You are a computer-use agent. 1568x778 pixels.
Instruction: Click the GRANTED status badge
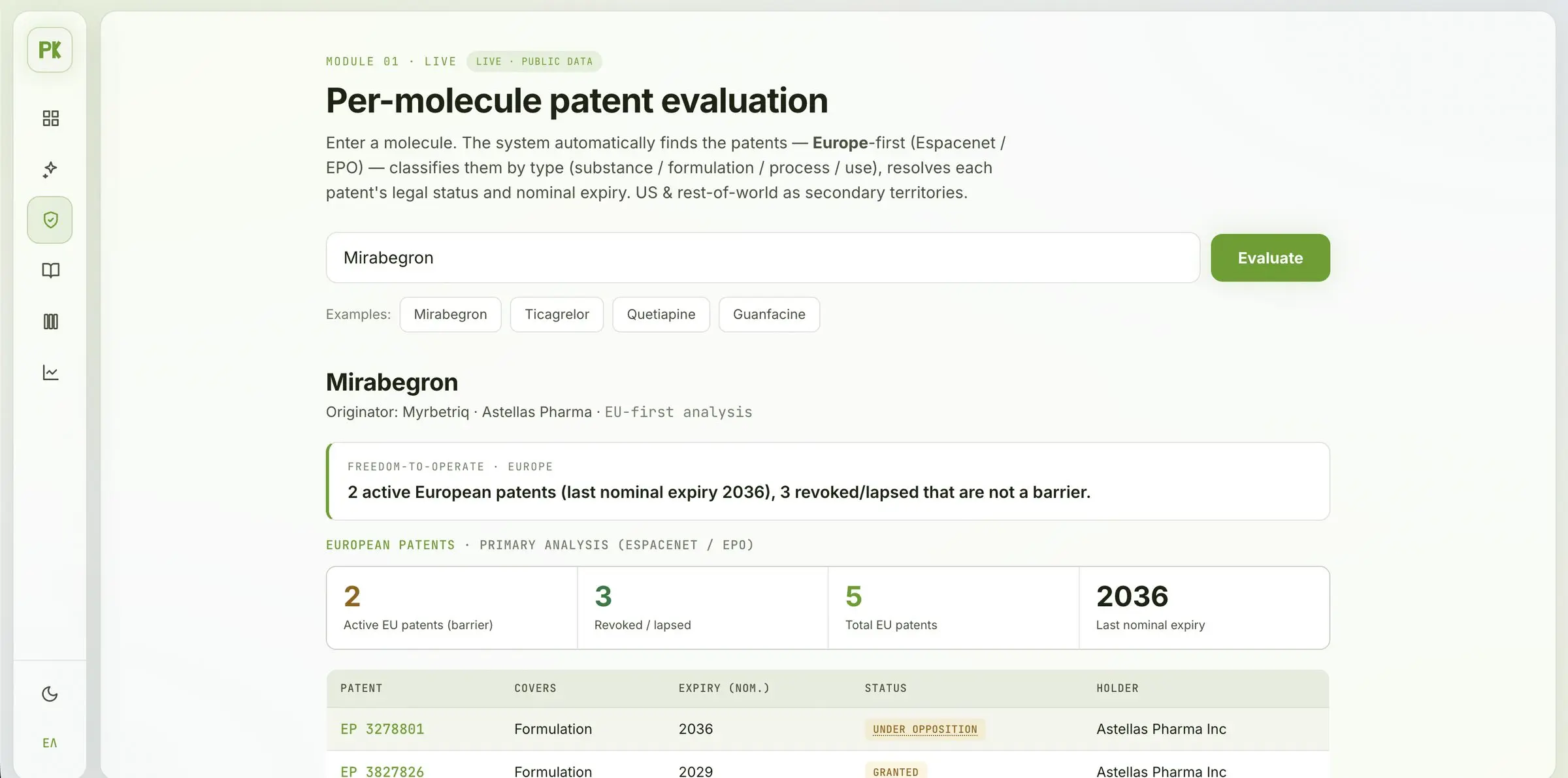[896, 771]
